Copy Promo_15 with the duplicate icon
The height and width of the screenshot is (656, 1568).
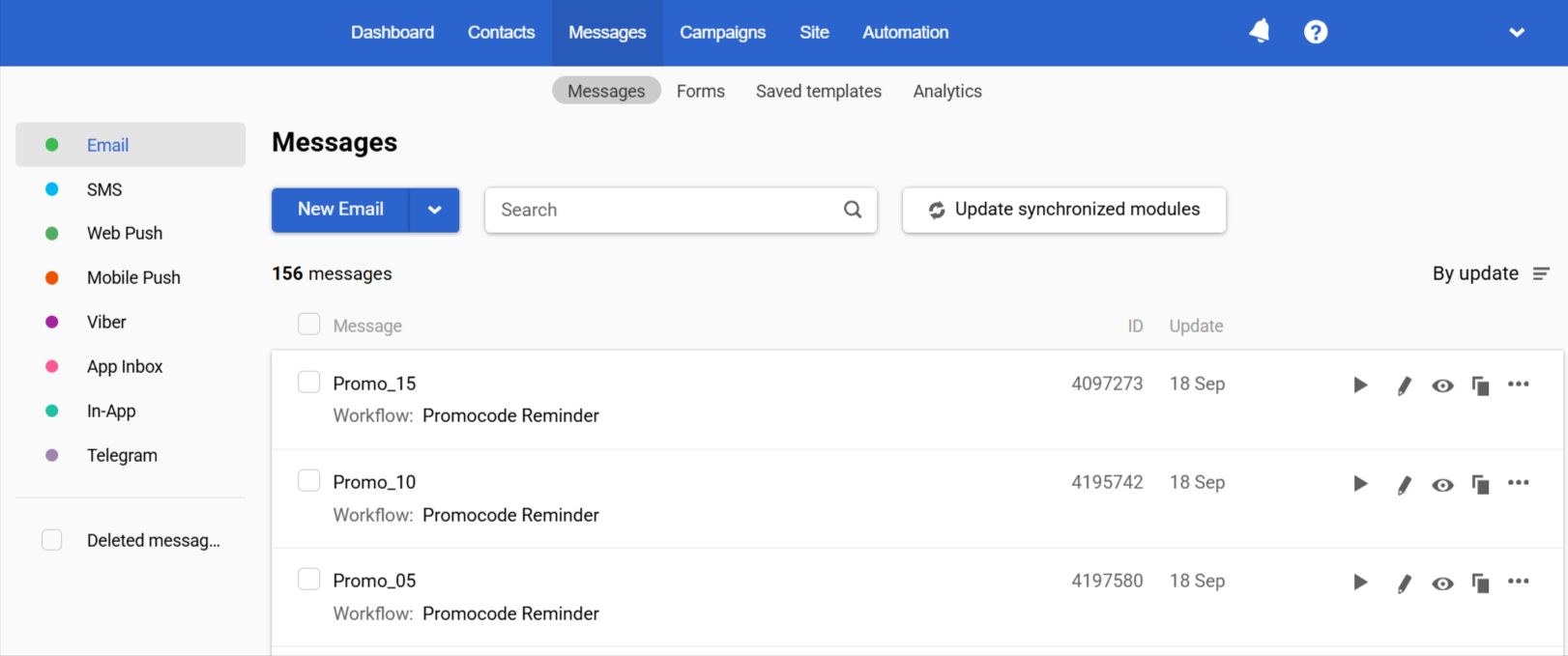[1480, 385]
